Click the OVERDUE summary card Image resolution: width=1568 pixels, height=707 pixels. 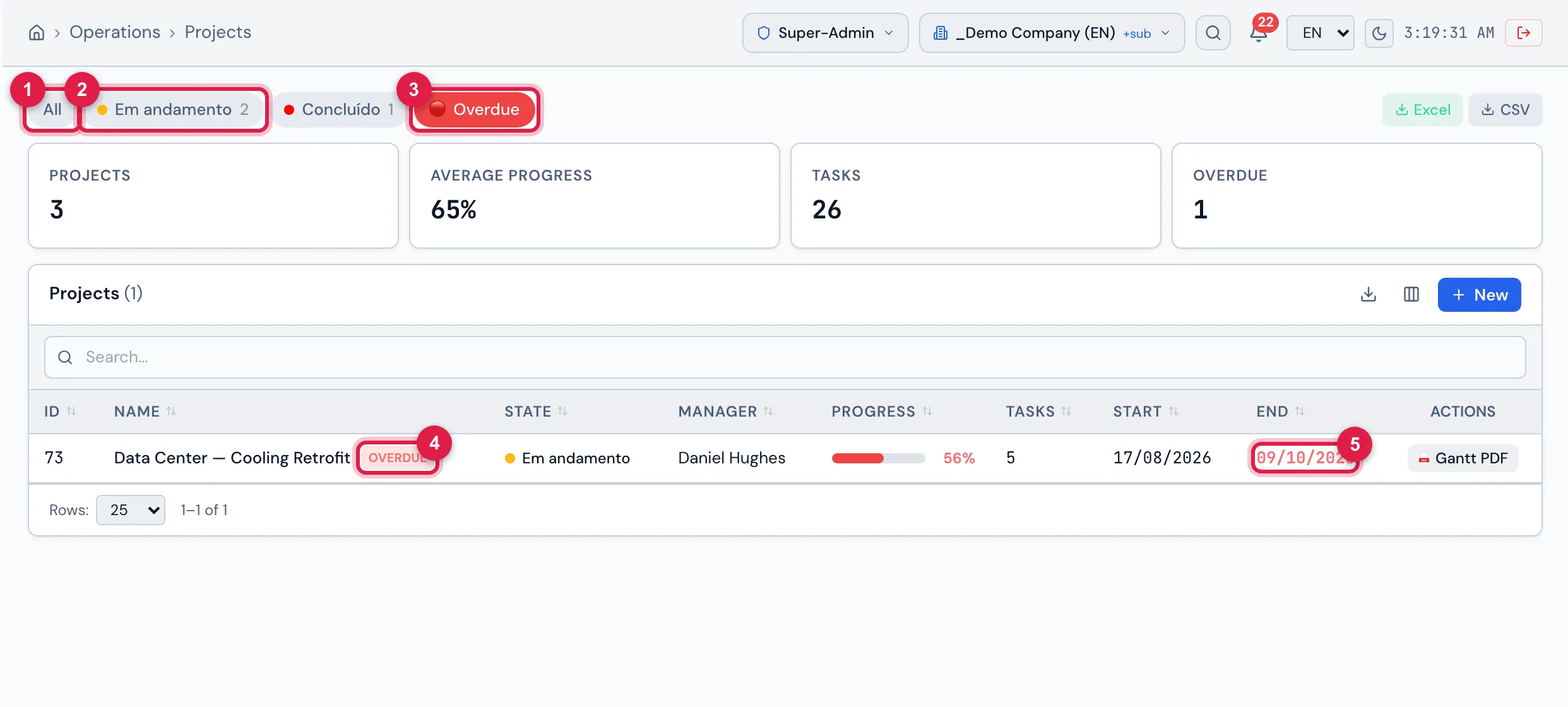(x=1357, y=196)
